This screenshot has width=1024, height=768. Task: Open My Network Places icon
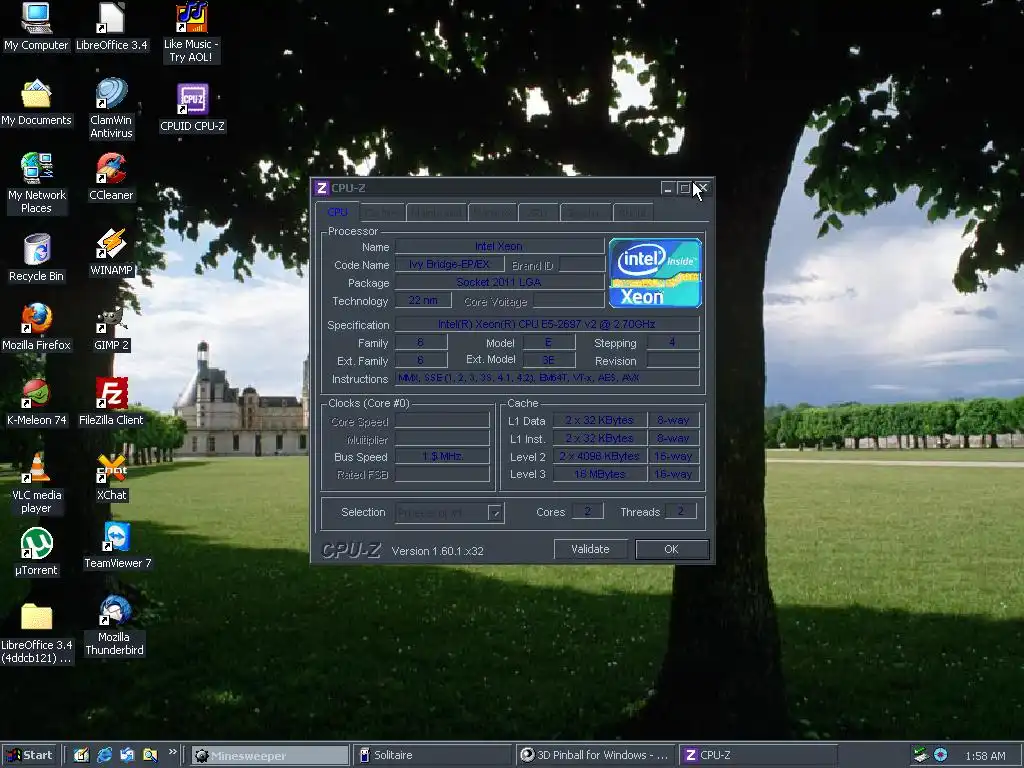point(36,184)
